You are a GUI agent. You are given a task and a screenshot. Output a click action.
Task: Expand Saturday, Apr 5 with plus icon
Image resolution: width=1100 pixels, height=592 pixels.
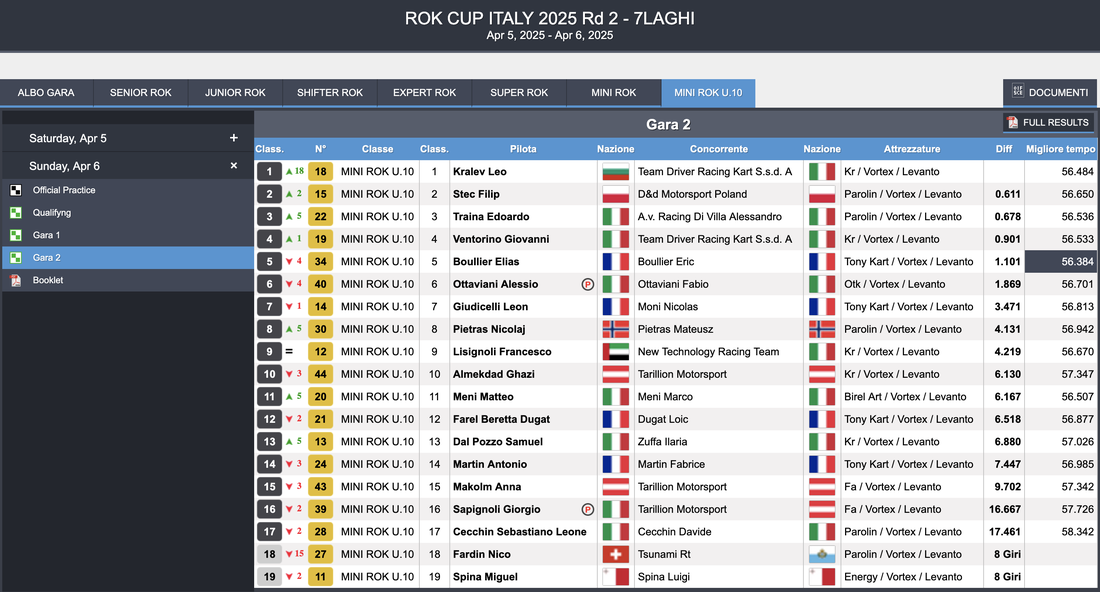(234, 138)
